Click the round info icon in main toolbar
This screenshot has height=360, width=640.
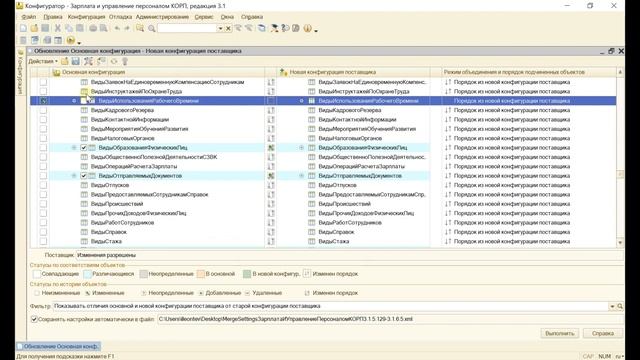coord(307,28)
